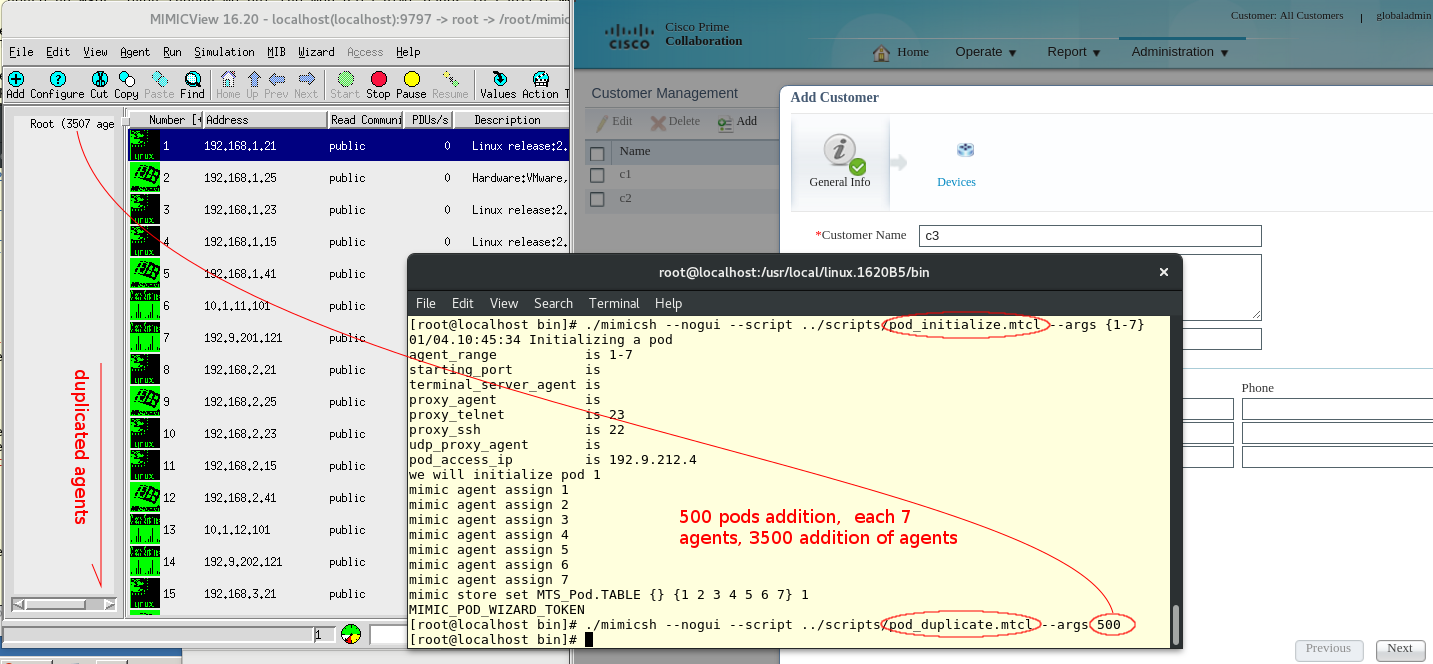Click the horizontal scrollbar under the Root tree
This screenshot has width=1433, height=664.
(64, 605)
